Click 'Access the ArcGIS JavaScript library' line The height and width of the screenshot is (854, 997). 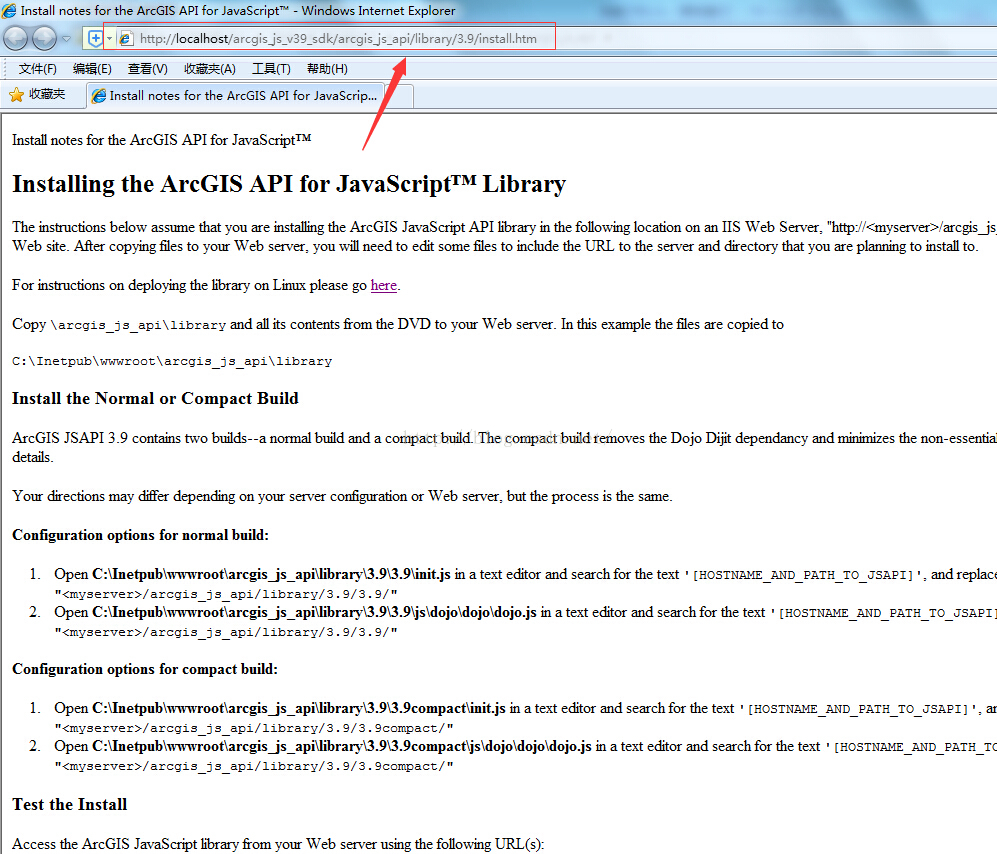click(x=278, y=844)
